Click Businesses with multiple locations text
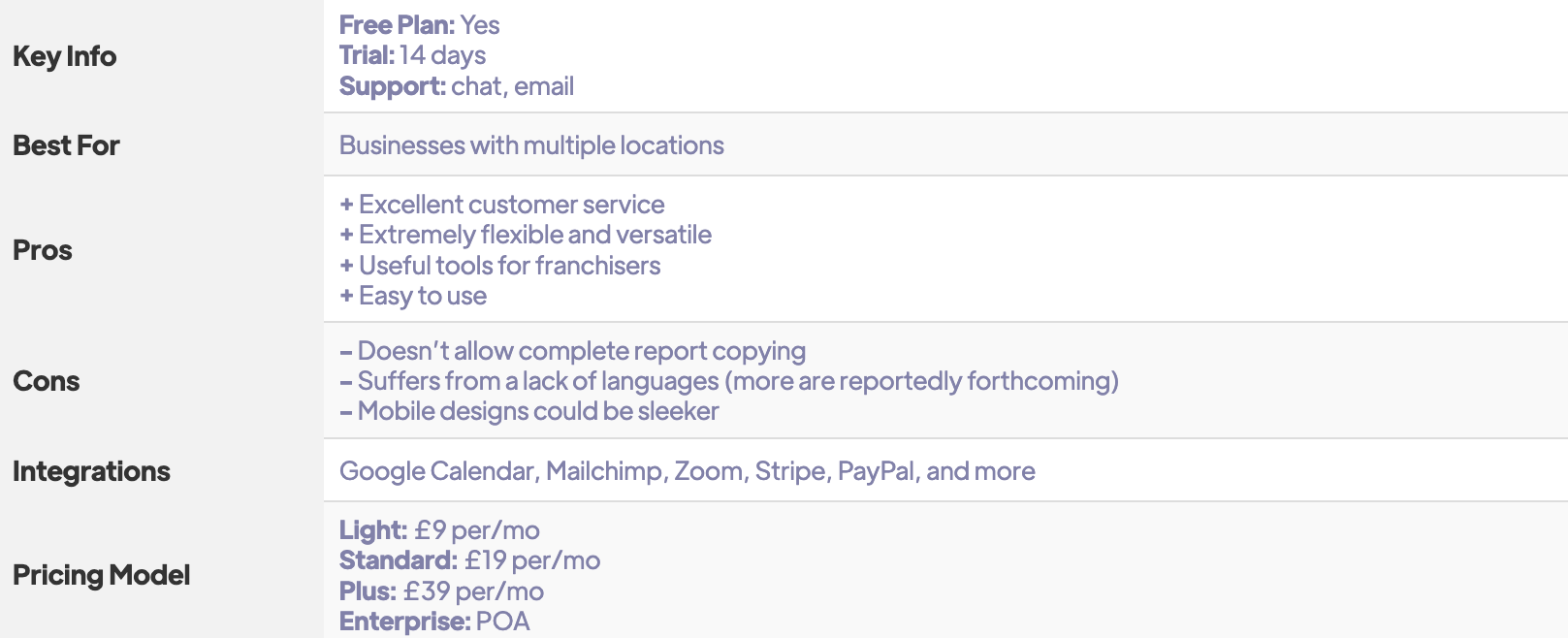Viewport: 1568px width, 638px height. (x=531, y=145)
